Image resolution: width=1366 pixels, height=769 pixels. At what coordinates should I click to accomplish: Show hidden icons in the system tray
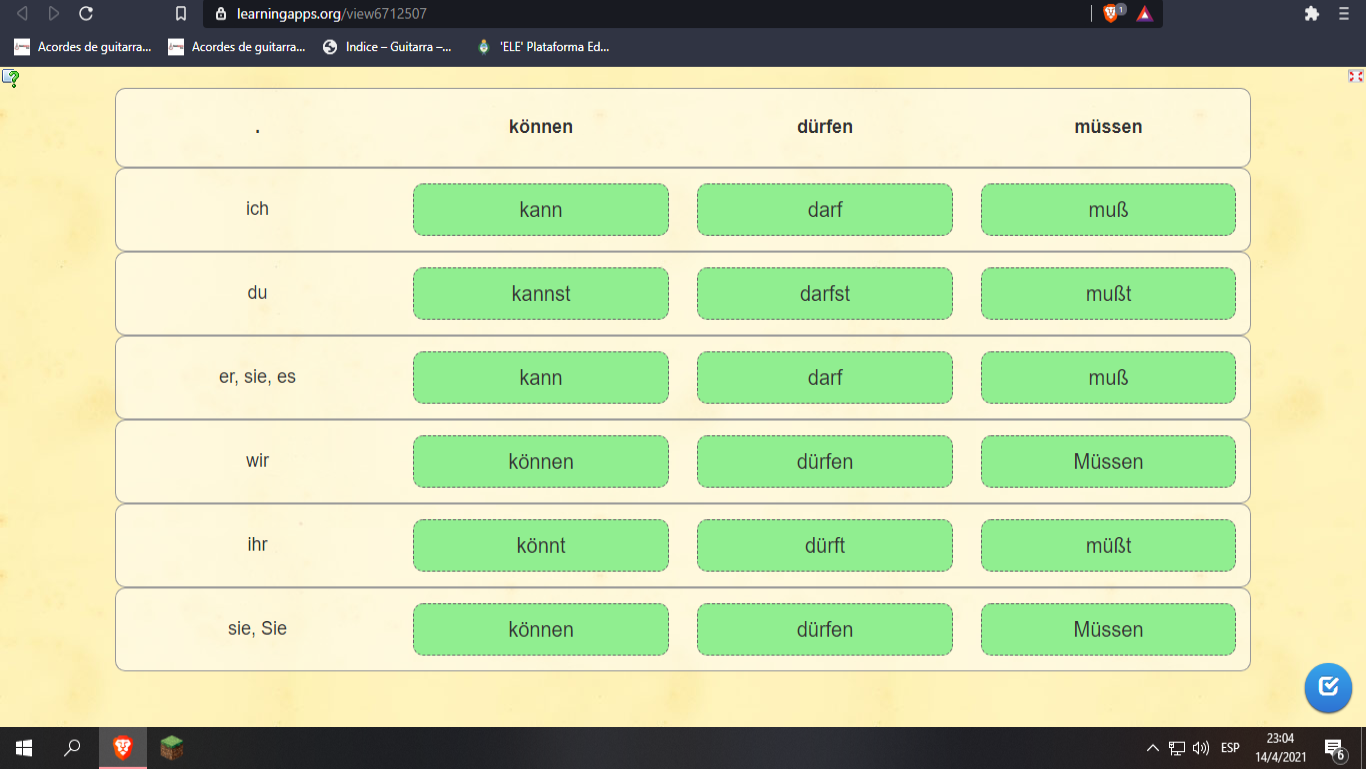pos(1153,748)
